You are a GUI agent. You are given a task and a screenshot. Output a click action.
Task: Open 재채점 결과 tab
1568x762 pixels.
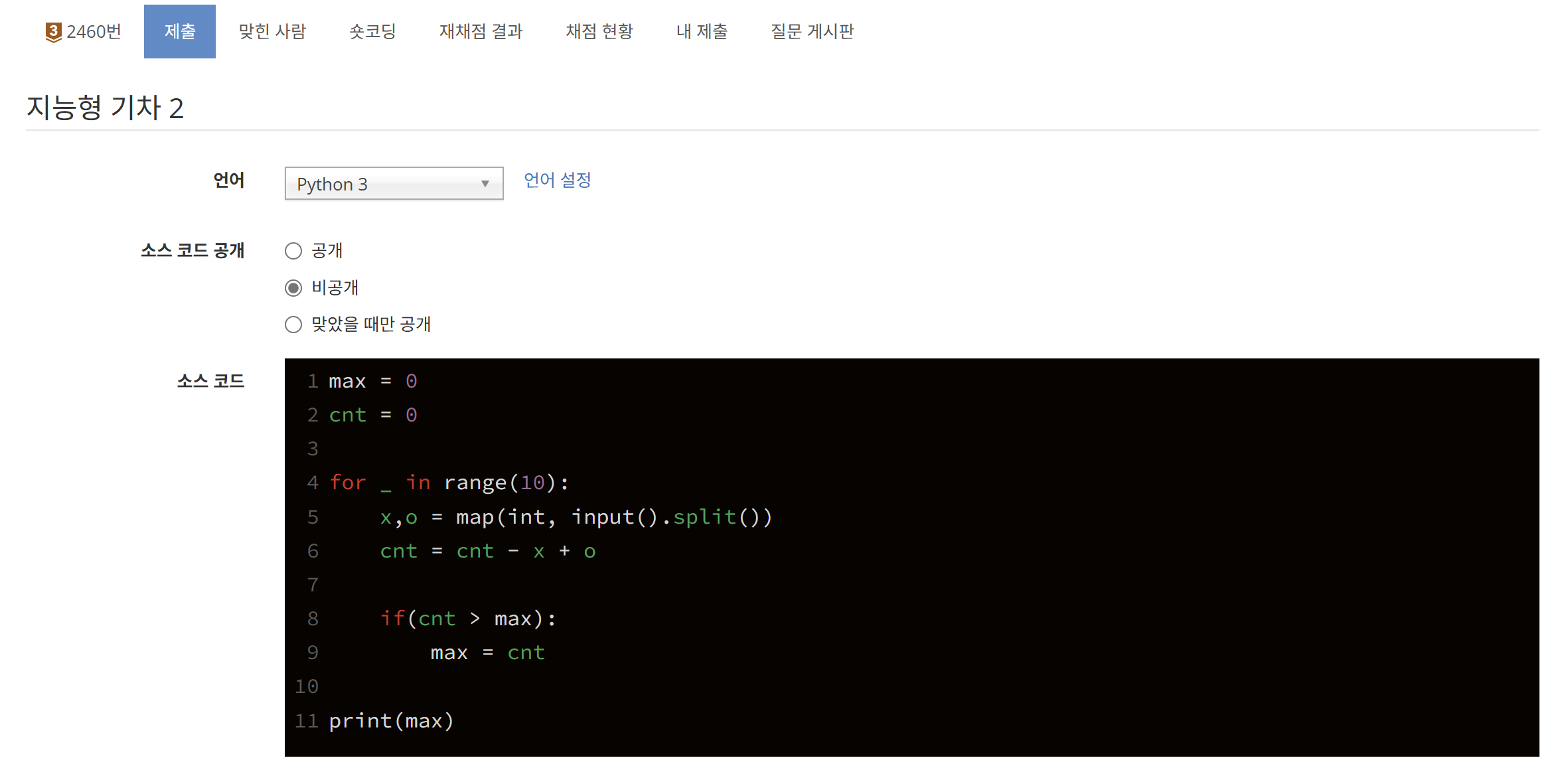pyautogui.click(x=481, y=32)
